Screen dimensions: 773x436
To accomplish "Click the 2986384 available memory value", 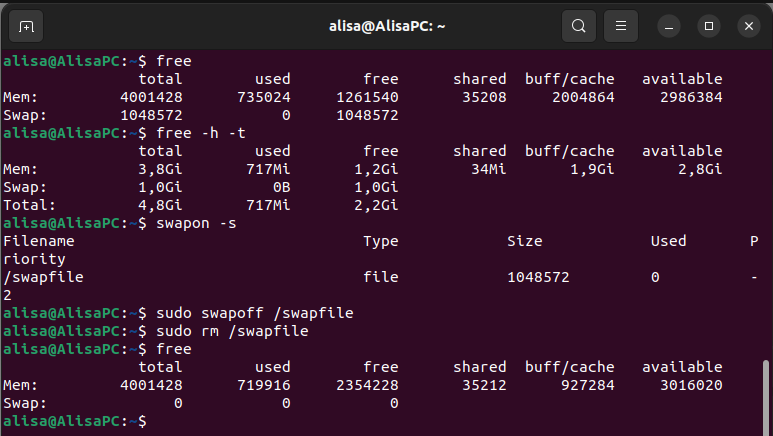I will (x=691, y=97).
